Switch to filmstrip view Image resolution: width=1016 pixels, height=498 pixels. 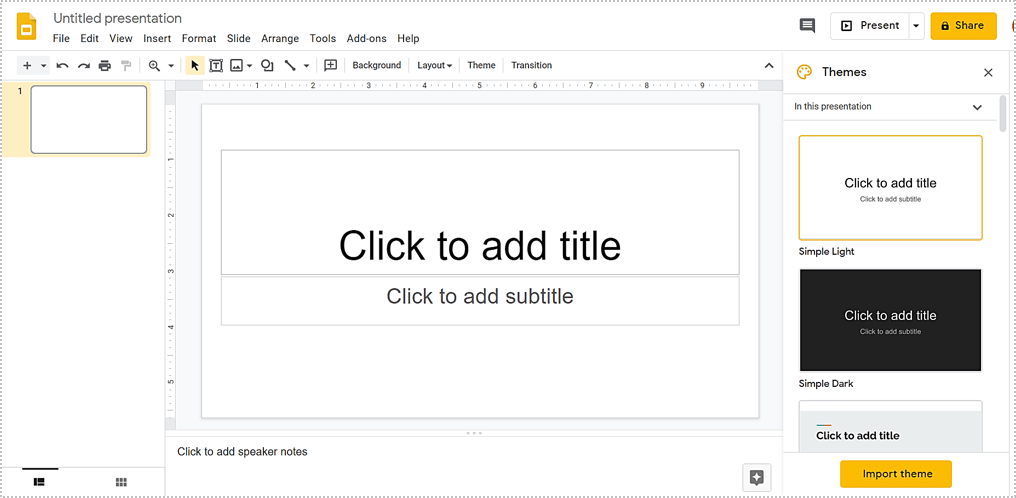pos(40,482)
